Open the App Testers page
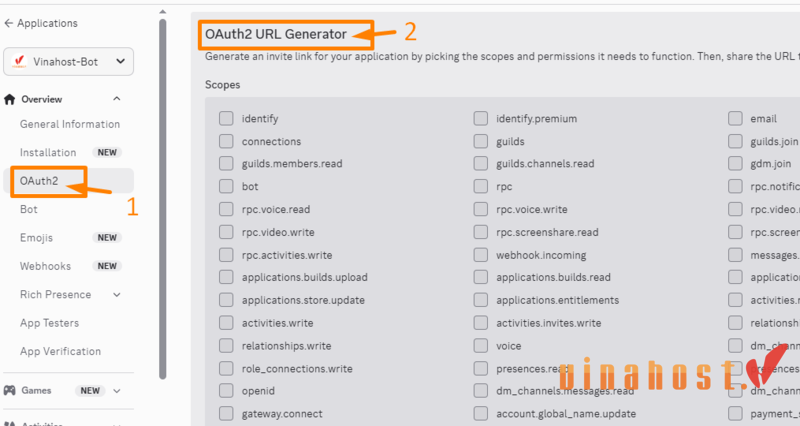Image resolution: width=800 pixels, height=426 pixels. pyautogui.click(x=49, y=323)
